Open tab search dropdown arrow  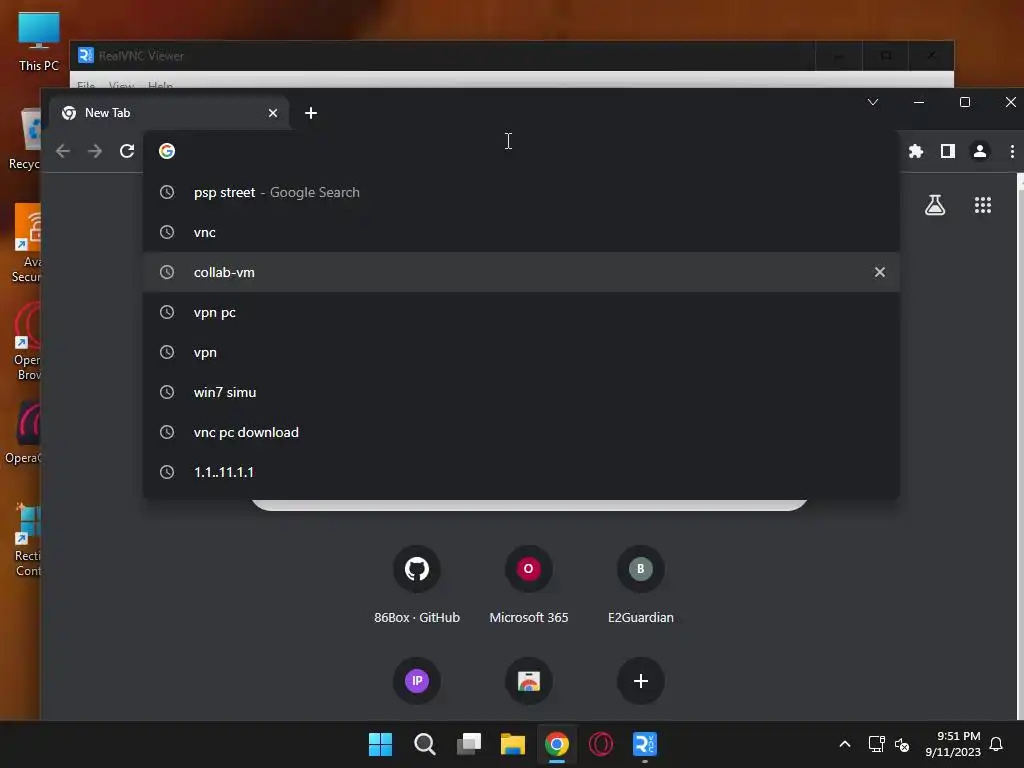pyautogui.click(x=872, y=102)
